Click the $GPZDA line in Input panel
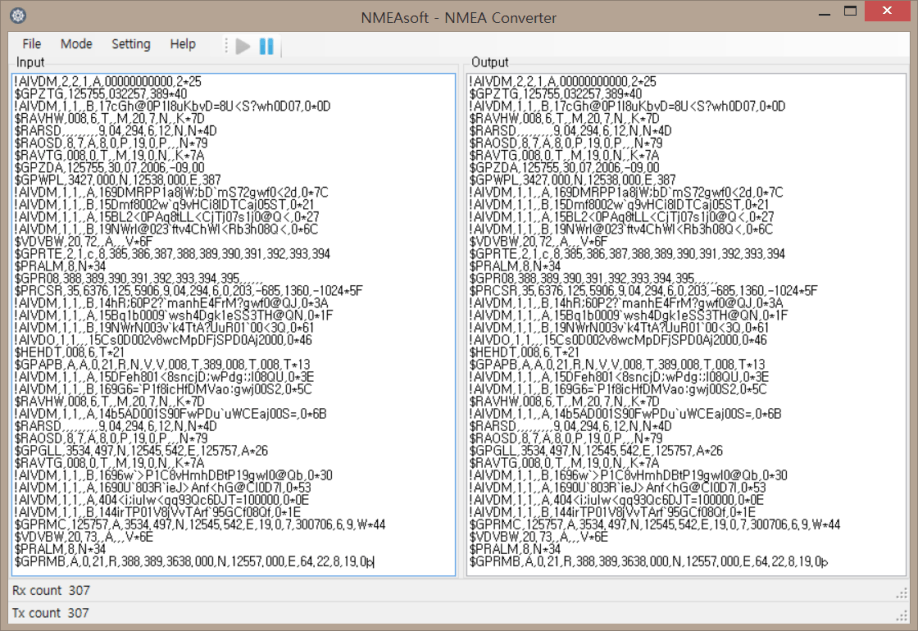This screenshot has width=918, height=631. click(109, 168)
